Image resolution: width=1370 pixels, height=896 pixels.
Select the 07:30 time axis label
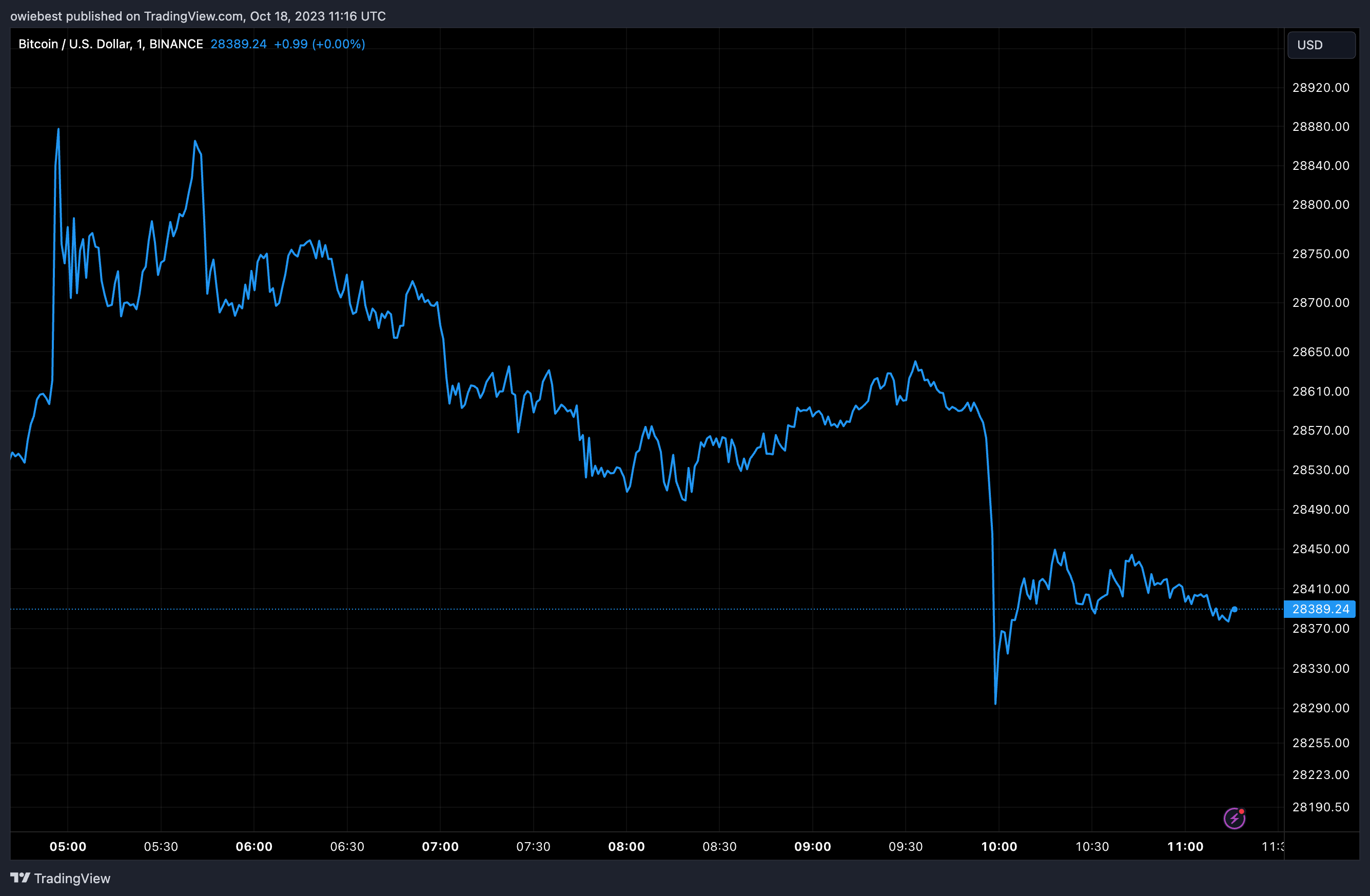[x=533, y=846]
